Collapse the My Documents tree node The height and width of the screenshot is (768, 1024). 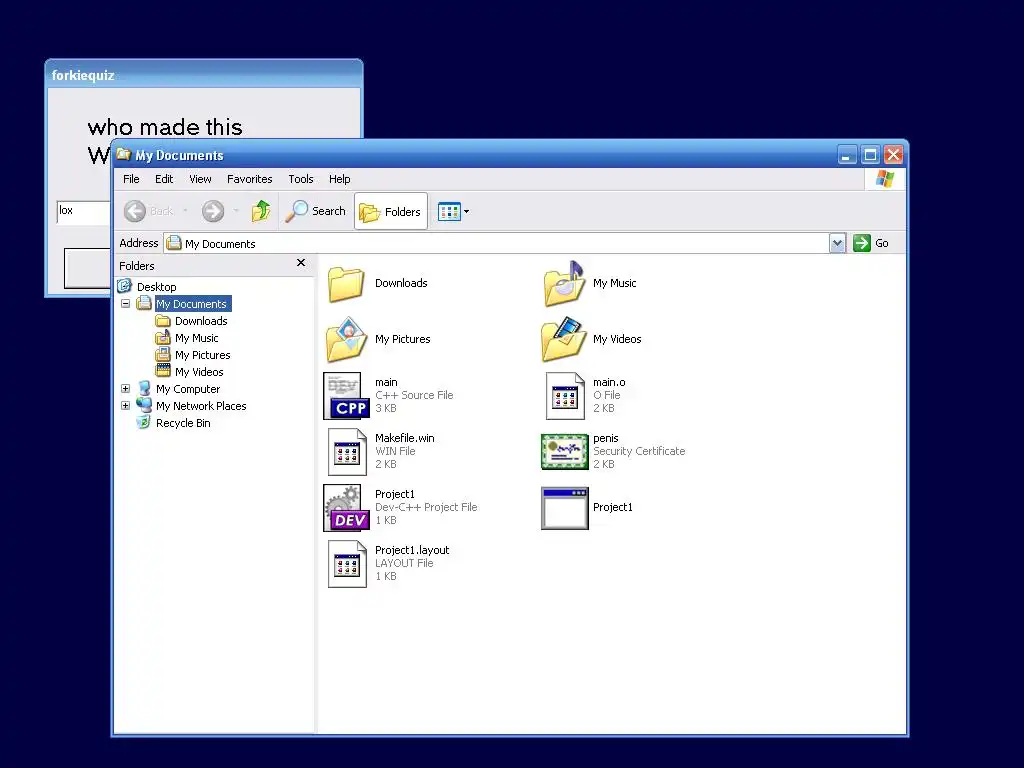coord(125,304)
